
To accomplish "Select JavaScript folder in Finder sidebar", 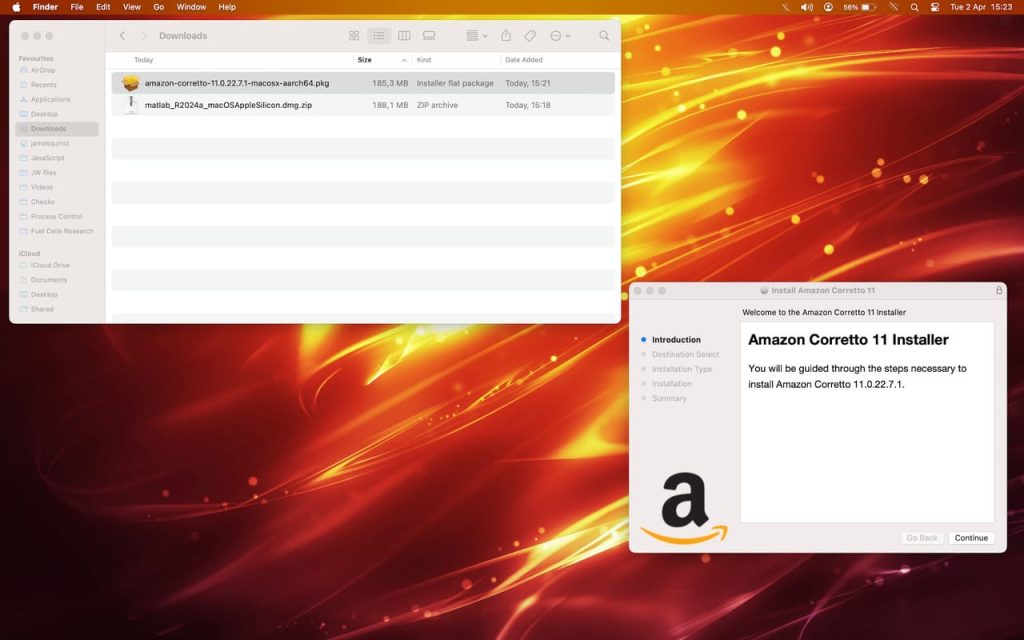I will point(47,158).
